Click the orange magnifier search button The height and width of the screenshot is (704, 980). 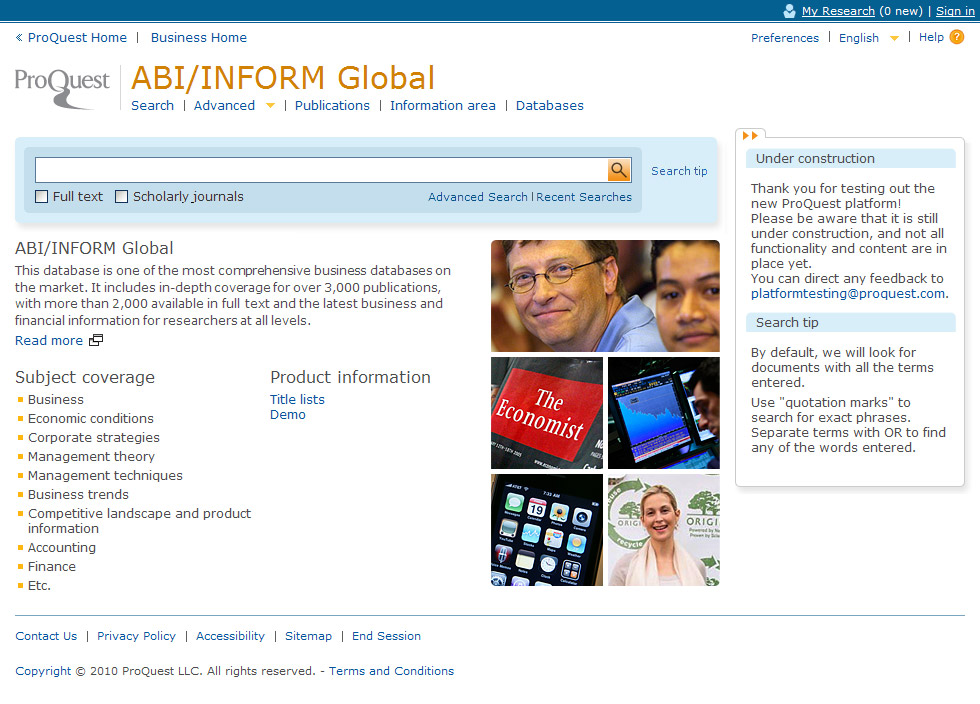[619, 170]
